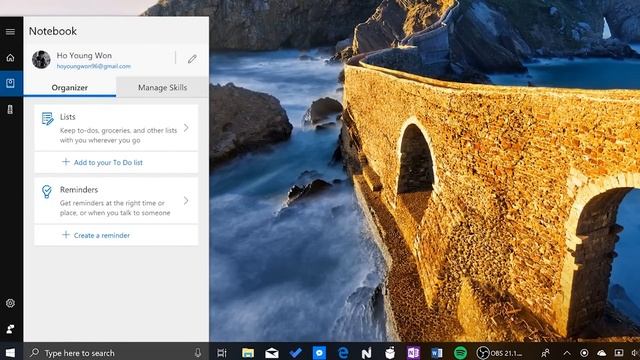Launch Microsoft Edge from taskbar
The width and height of the screenshot is (640, 360).
343,353
